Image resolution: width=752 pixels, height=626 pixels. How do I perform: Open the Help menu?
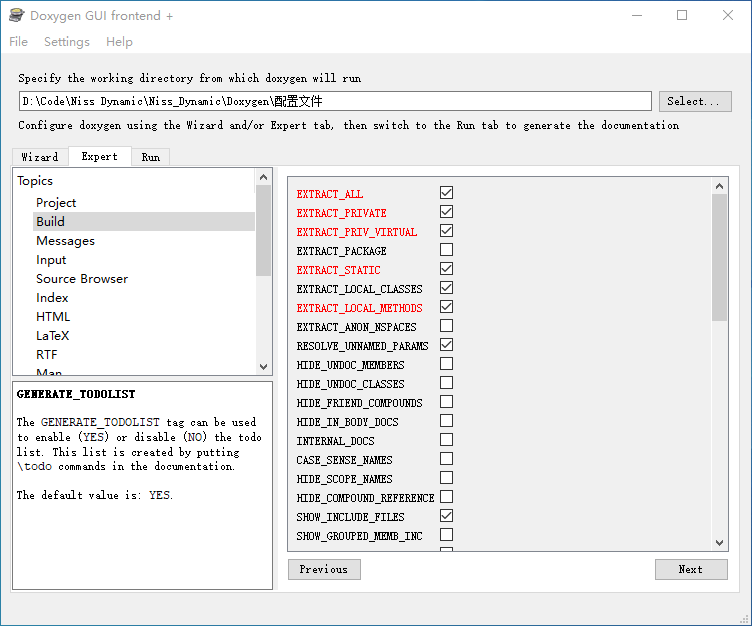click(x=119, y=42)
